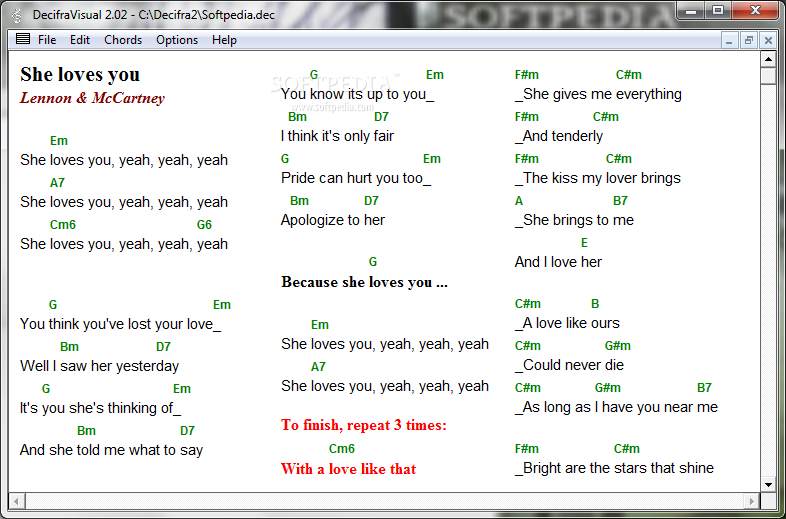Minimize the inner document window
The width and height of the screenshot is (786, 519).
(x=729, y=41)
